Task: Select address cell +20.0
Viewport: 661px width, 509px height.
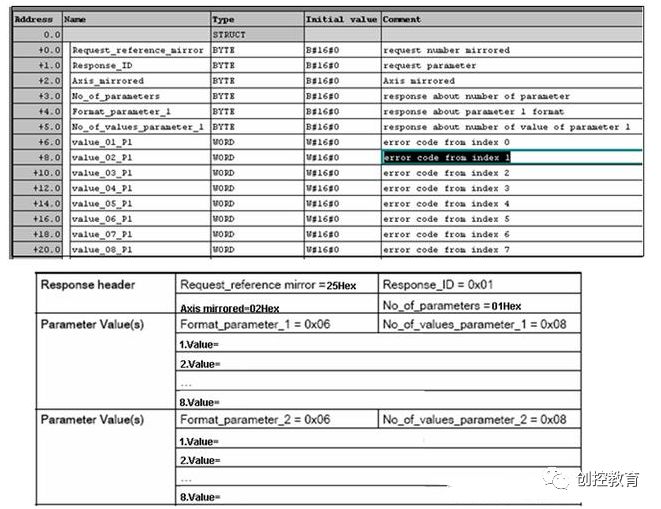Action: pyautogui.click(x=38, y=250)
